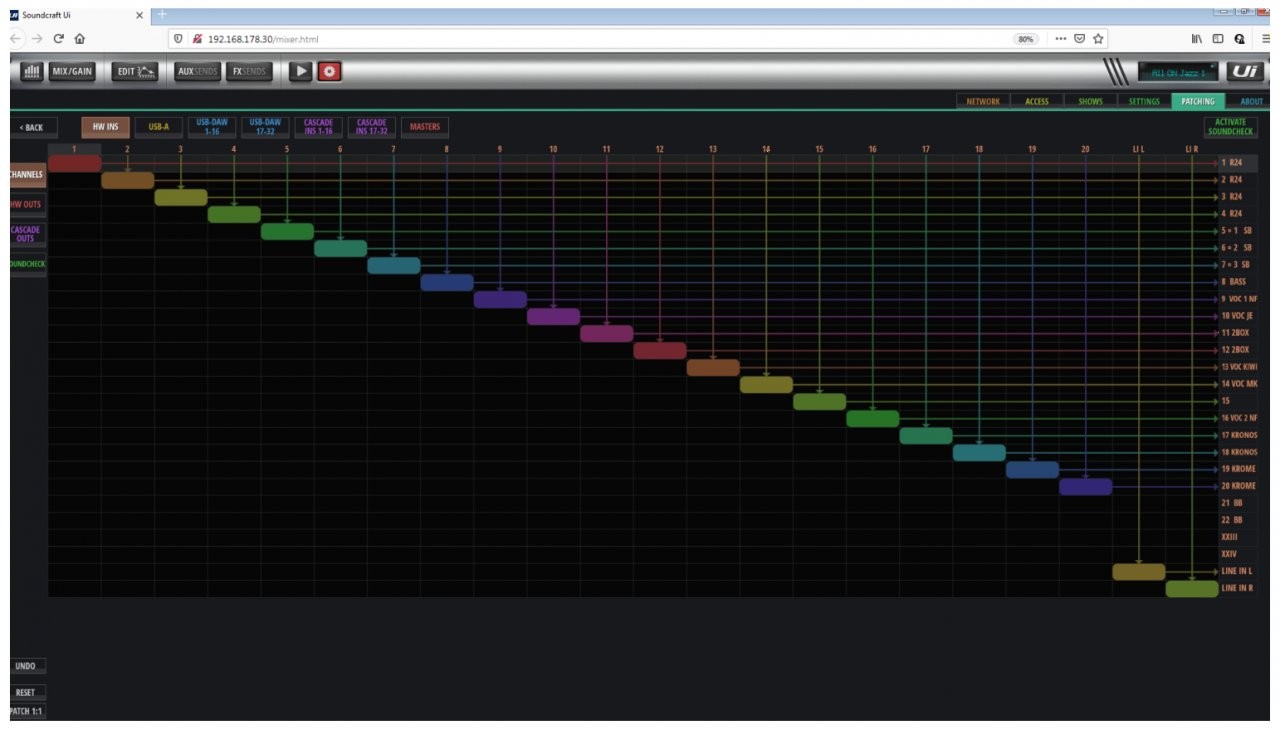
Task: Reload the mixer page
Action: [59, 39]
